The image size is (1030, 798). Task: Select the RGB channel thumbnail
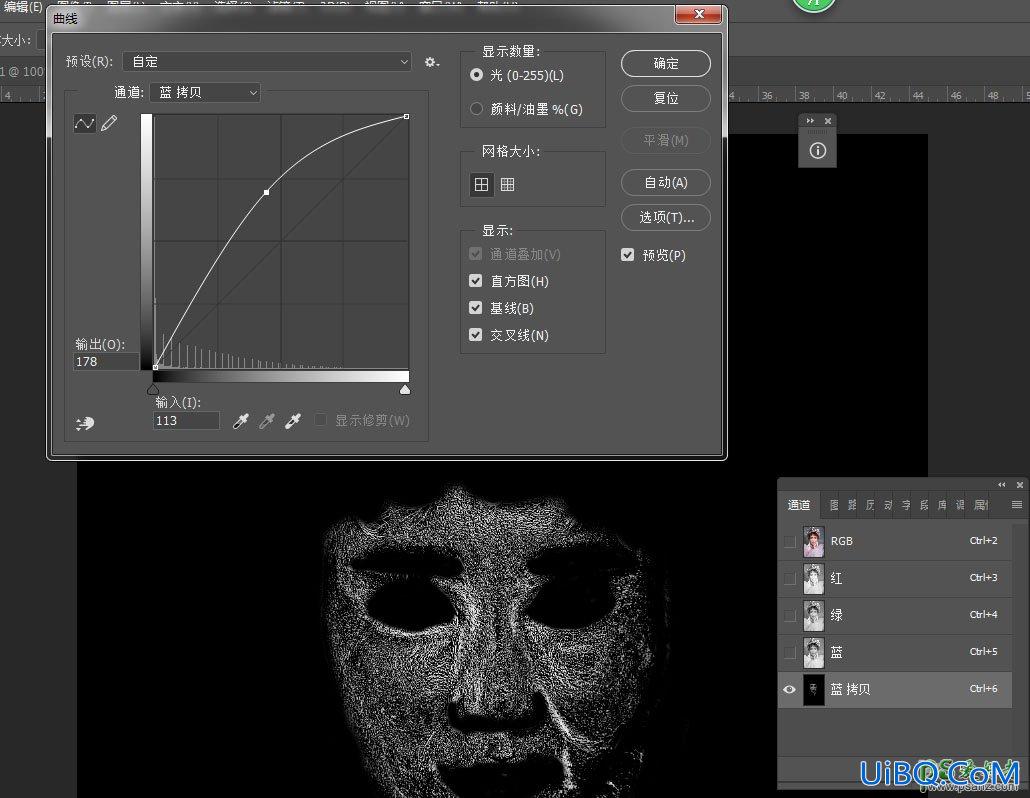coord(813,541)
